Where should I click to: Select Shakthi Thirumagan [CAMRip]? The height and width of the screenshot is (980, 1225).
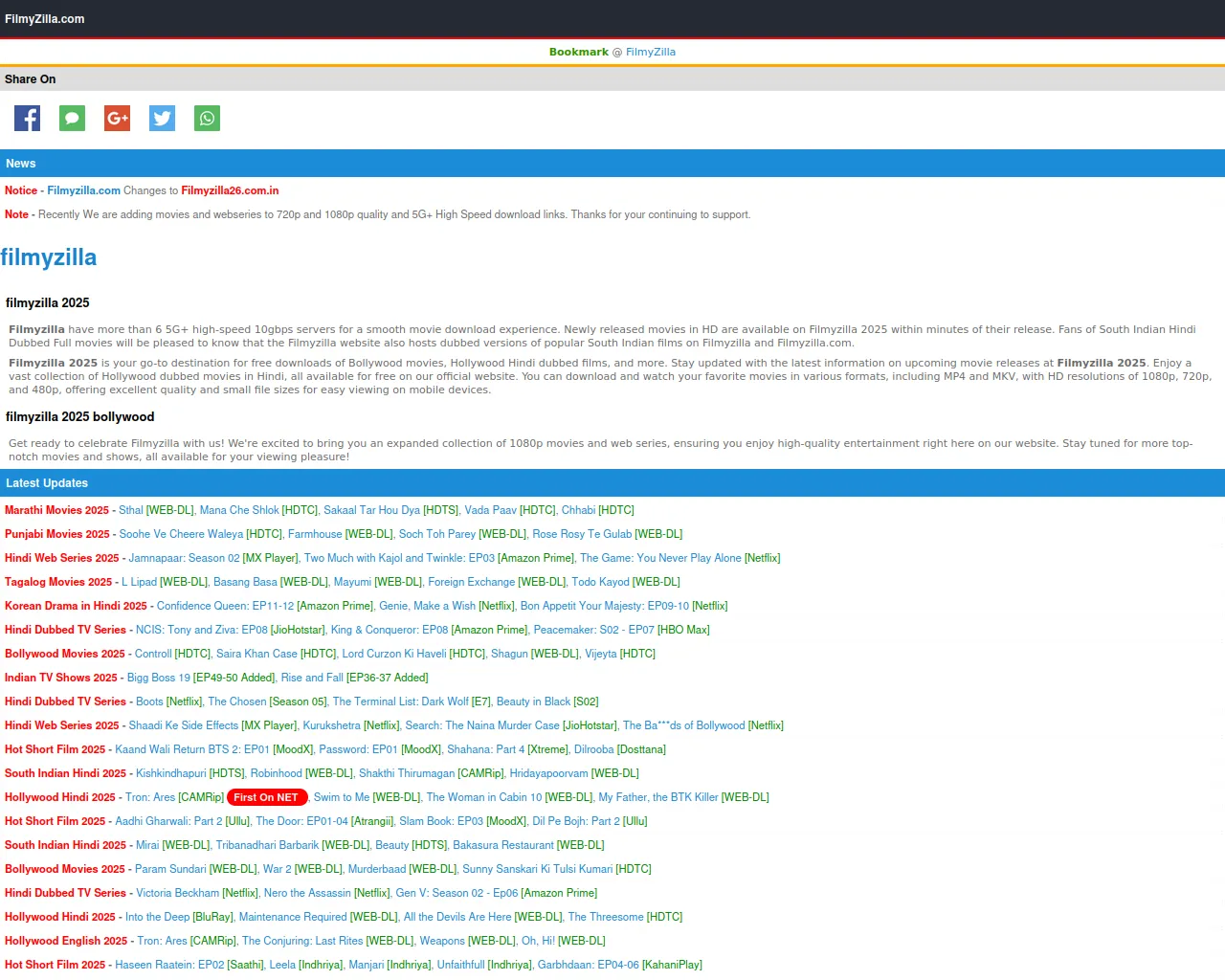[432, 773]
